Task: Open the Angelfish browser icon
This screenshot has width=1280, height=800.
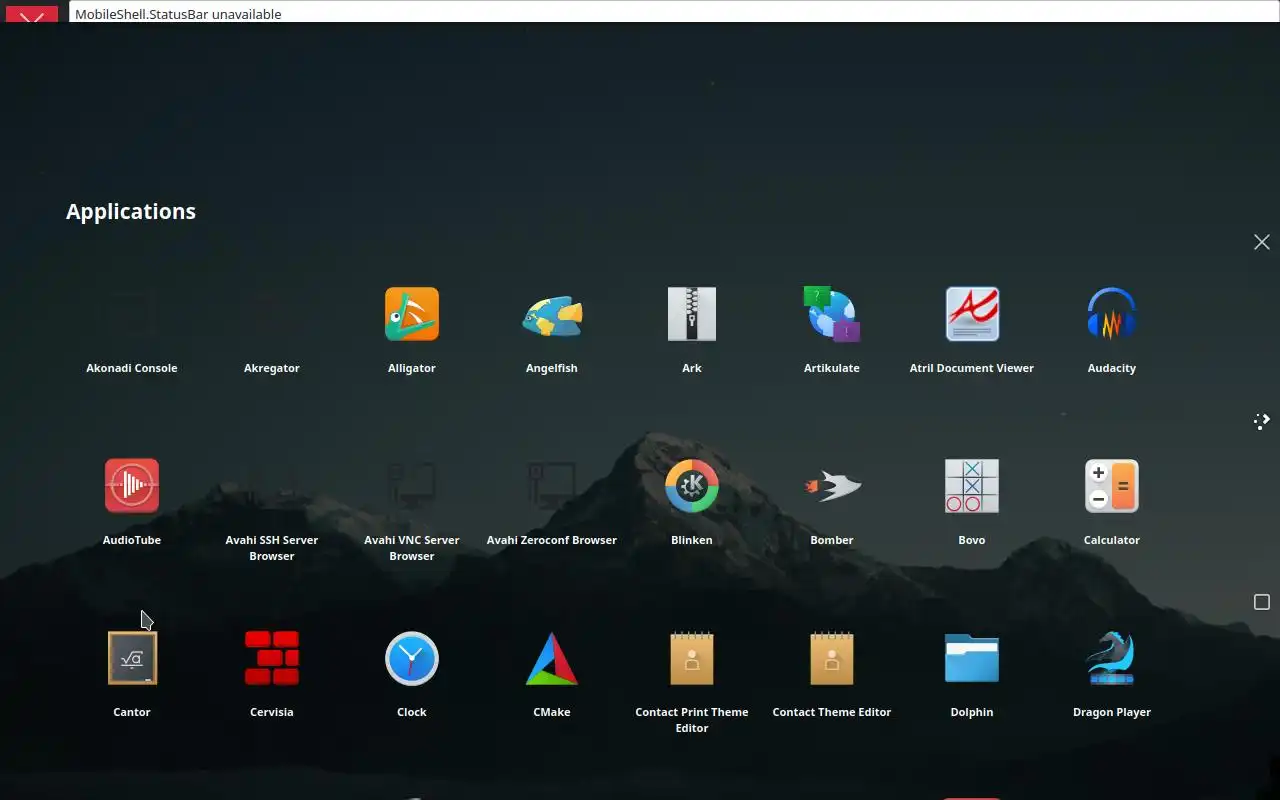Action: pos(552,314)
